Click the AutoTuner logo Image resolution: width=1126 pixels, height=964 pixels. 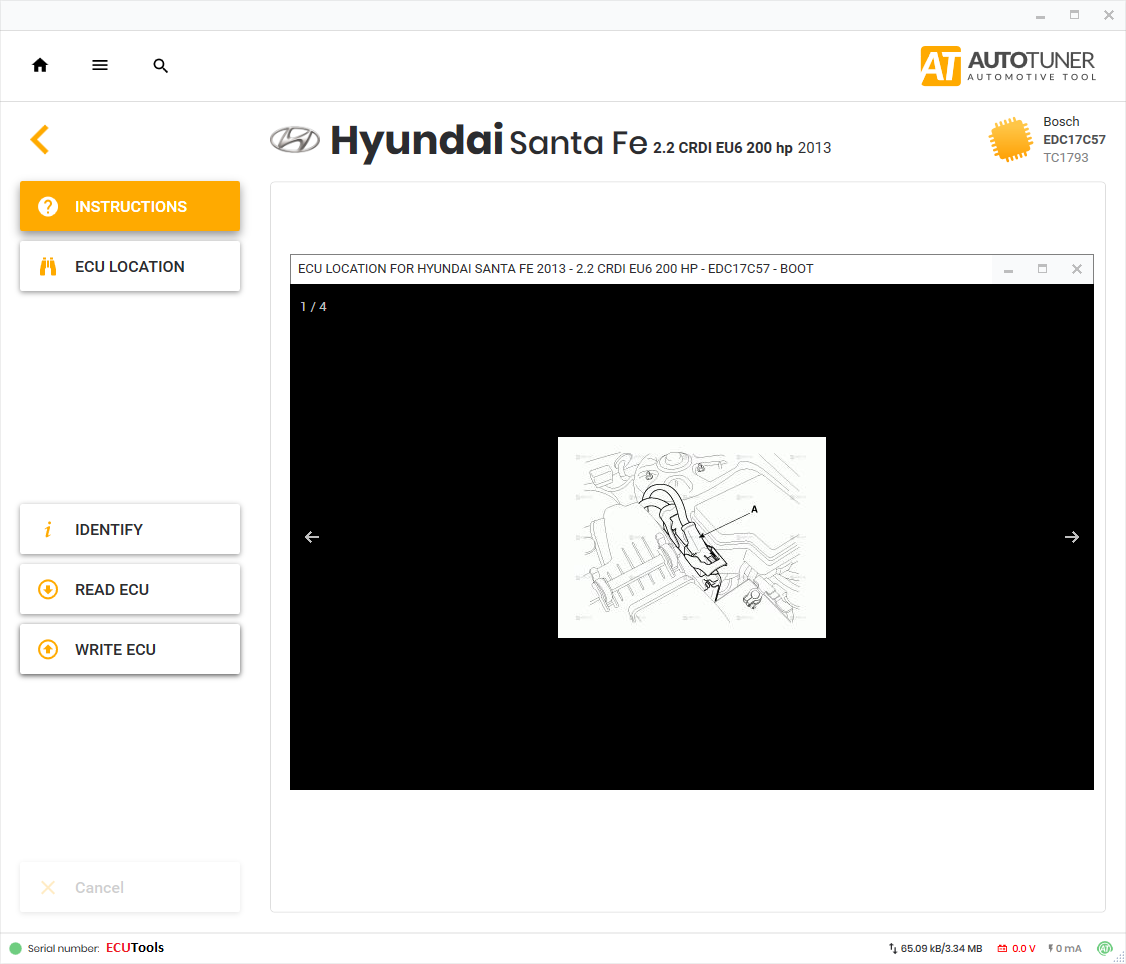pyautogui.click(x=1008, y=66)
